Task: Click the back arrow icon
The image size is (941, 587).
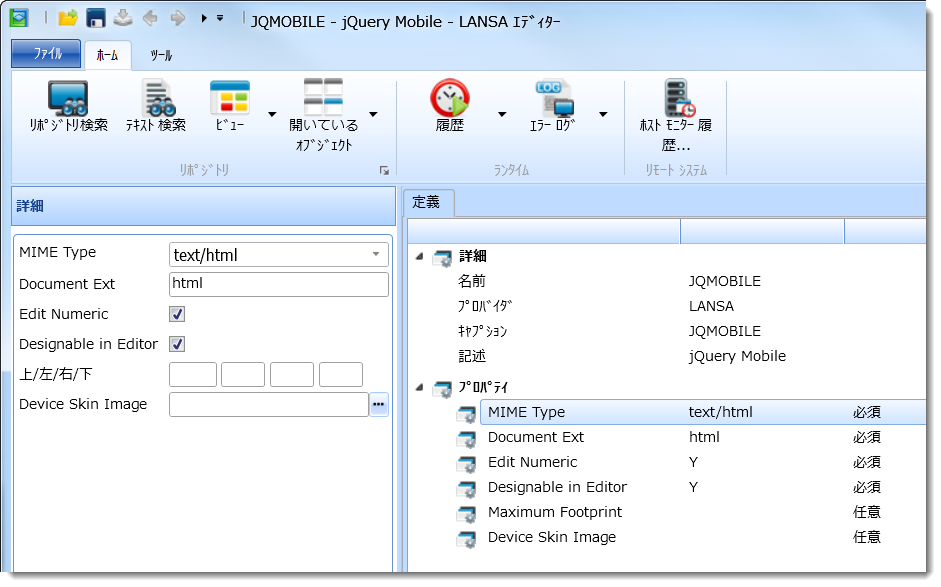Action: point(150,18)
